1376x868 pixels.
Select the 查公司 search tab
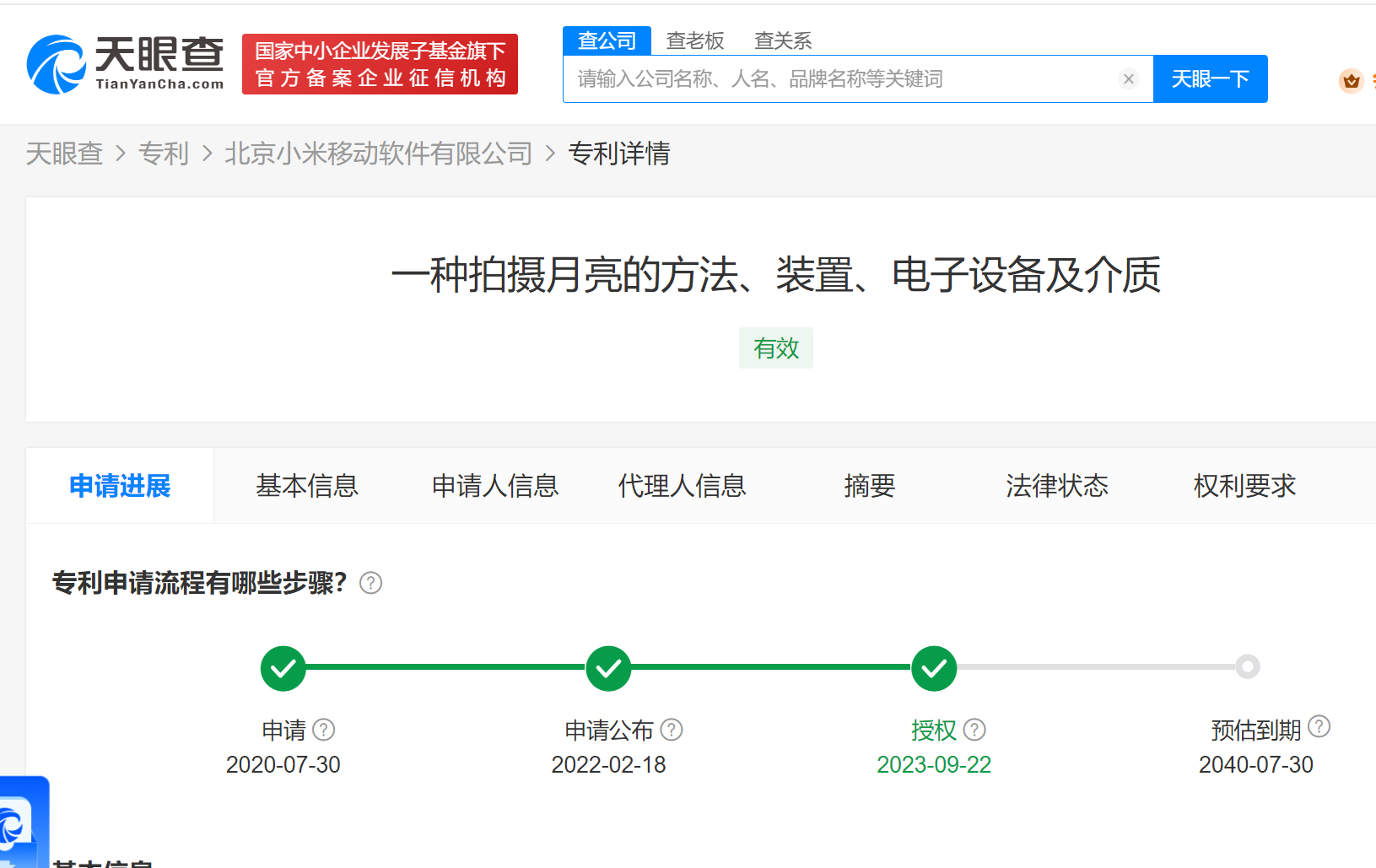[x=607, y=40]
